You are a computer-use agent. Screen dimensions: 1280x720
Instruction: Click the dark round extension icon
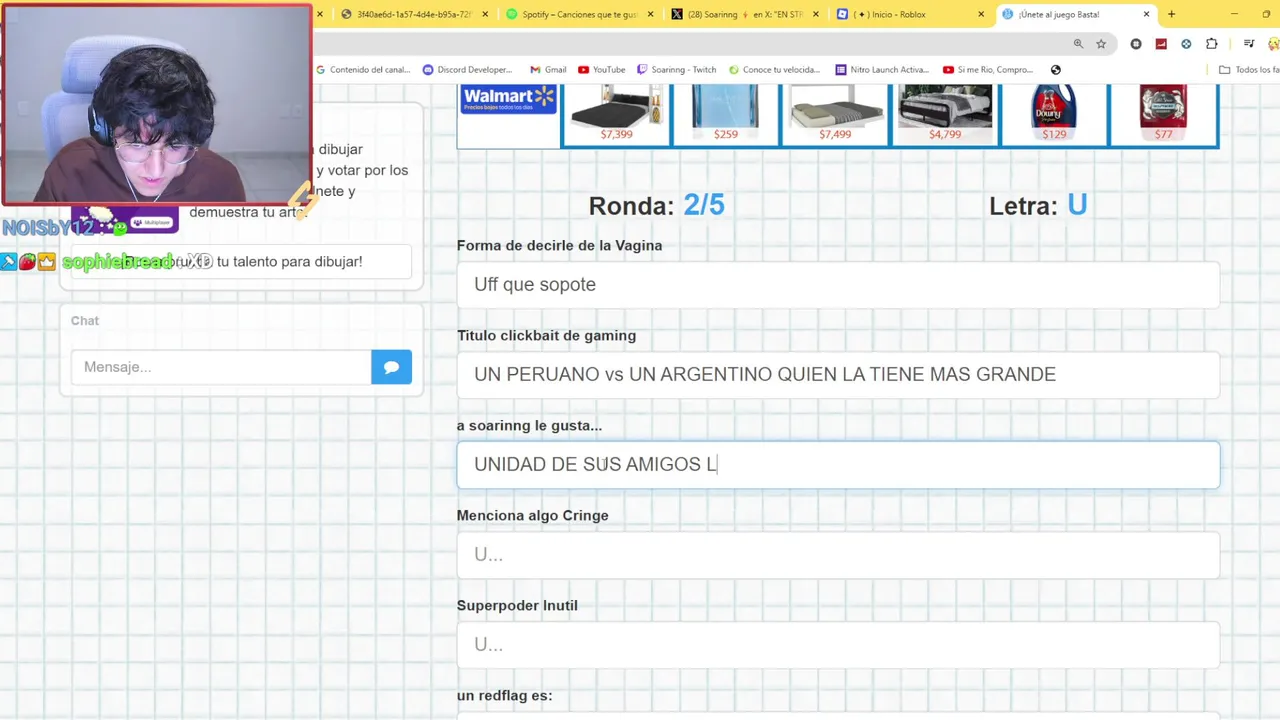pos(1136,44)
